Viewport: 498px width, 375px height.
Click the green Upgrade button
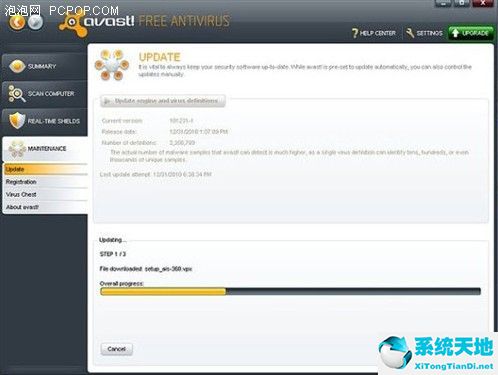(x=471, y=33)
